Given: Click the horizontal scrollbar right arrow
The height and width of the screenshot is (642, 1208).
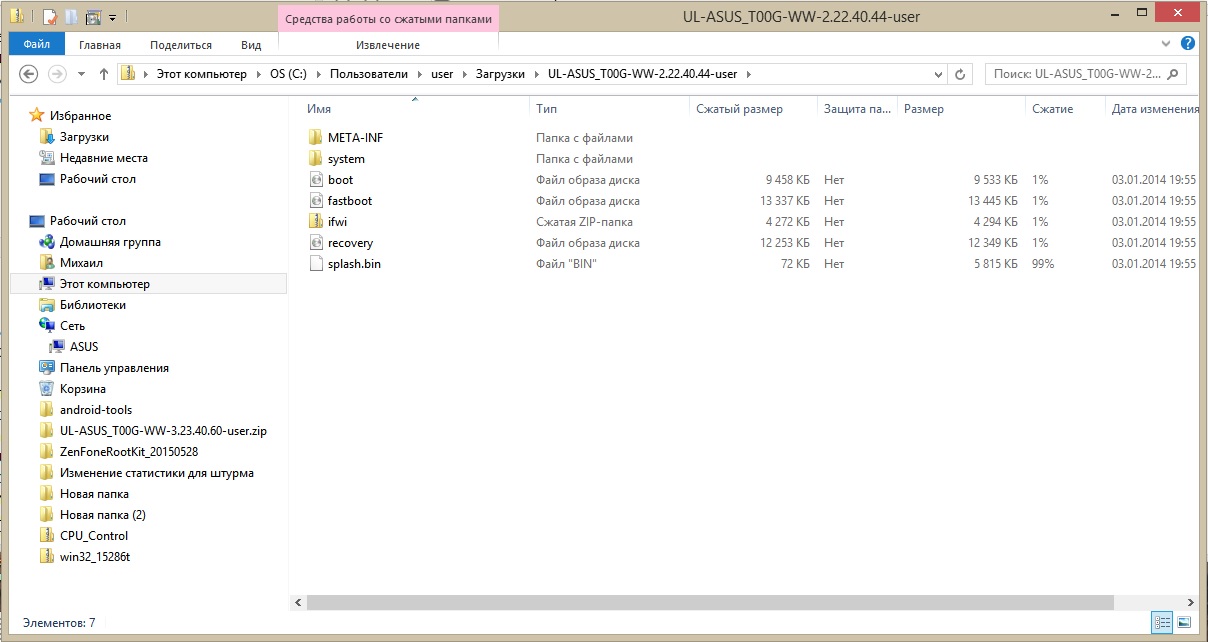Looking at the screenshot, I should point(1190,603).
